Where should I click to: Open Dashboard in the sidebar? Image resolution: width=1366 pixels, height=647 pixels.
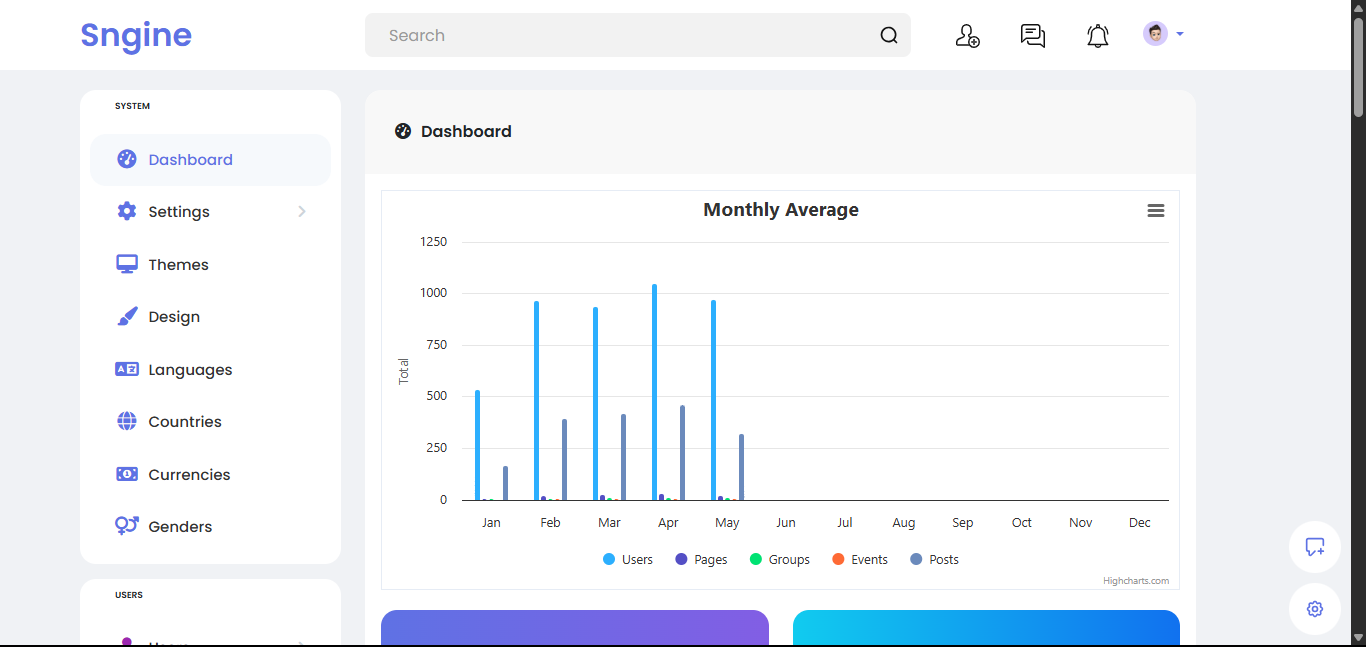pyautogui.click(x=210, y=160)
